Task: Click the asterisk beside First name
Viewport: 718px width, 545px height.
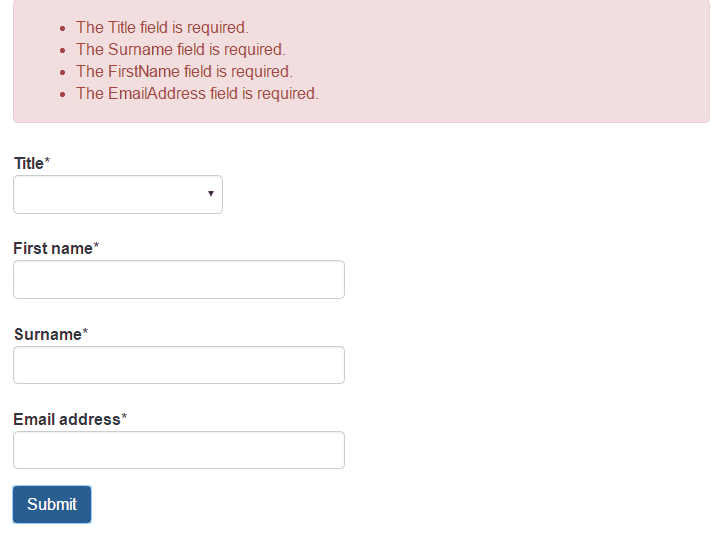Action: point(96,247)
